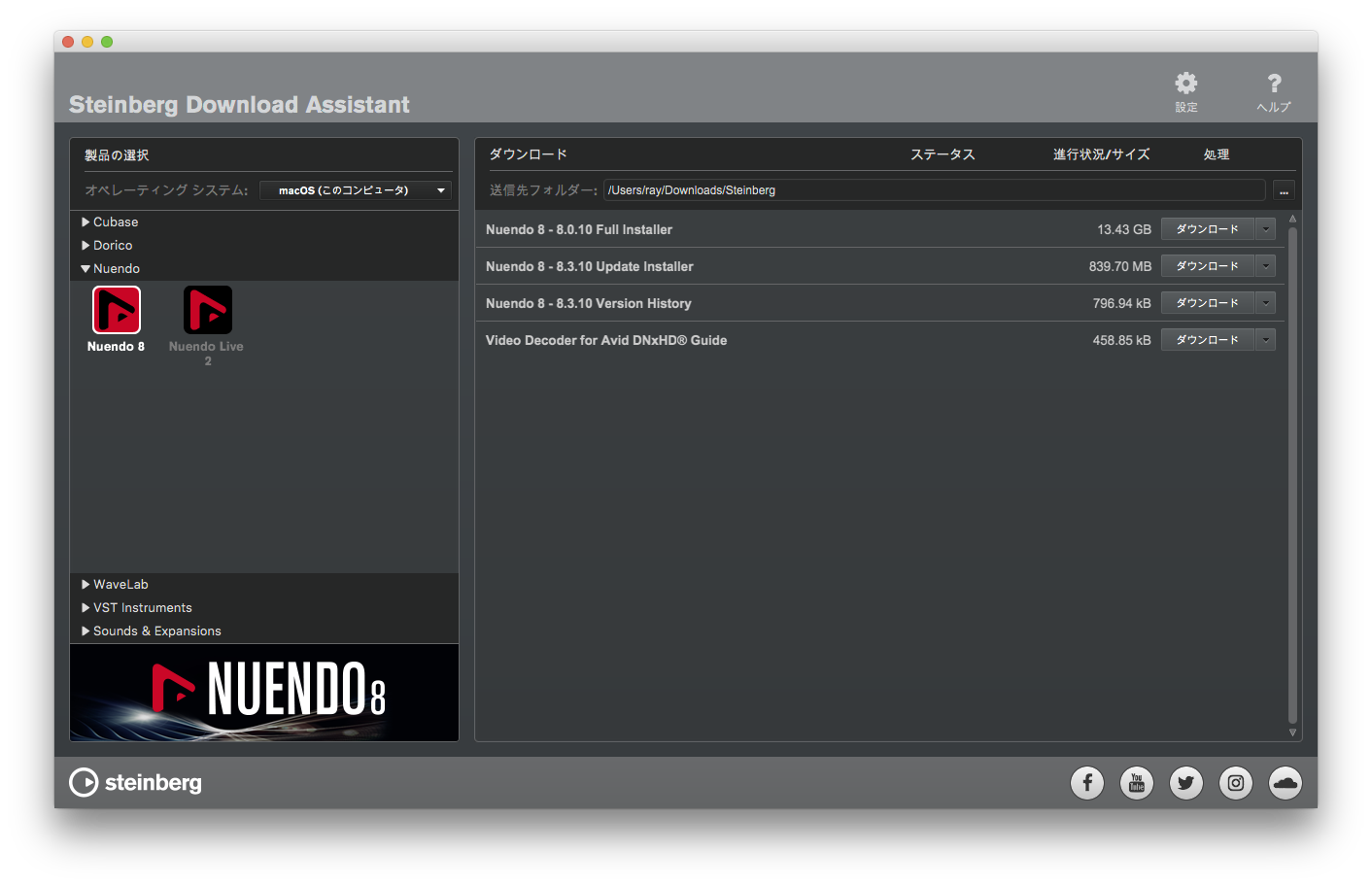Select the Nuendo Live 2 product icon
1372x886 pixels.
(208, 310)
